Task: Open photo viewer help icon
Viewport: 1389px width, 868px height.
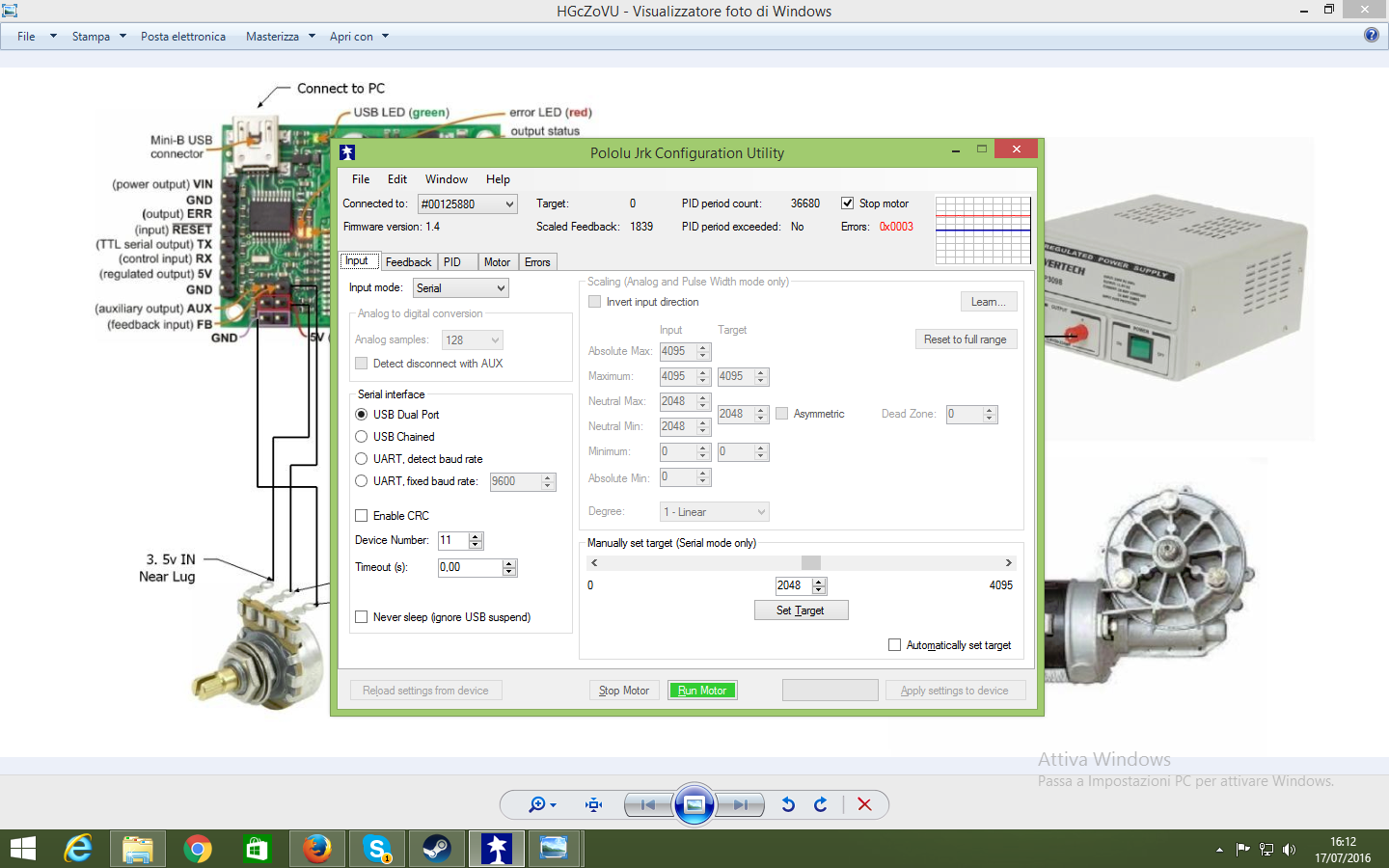Action: pyautogui.click(x=1372, y=35)
